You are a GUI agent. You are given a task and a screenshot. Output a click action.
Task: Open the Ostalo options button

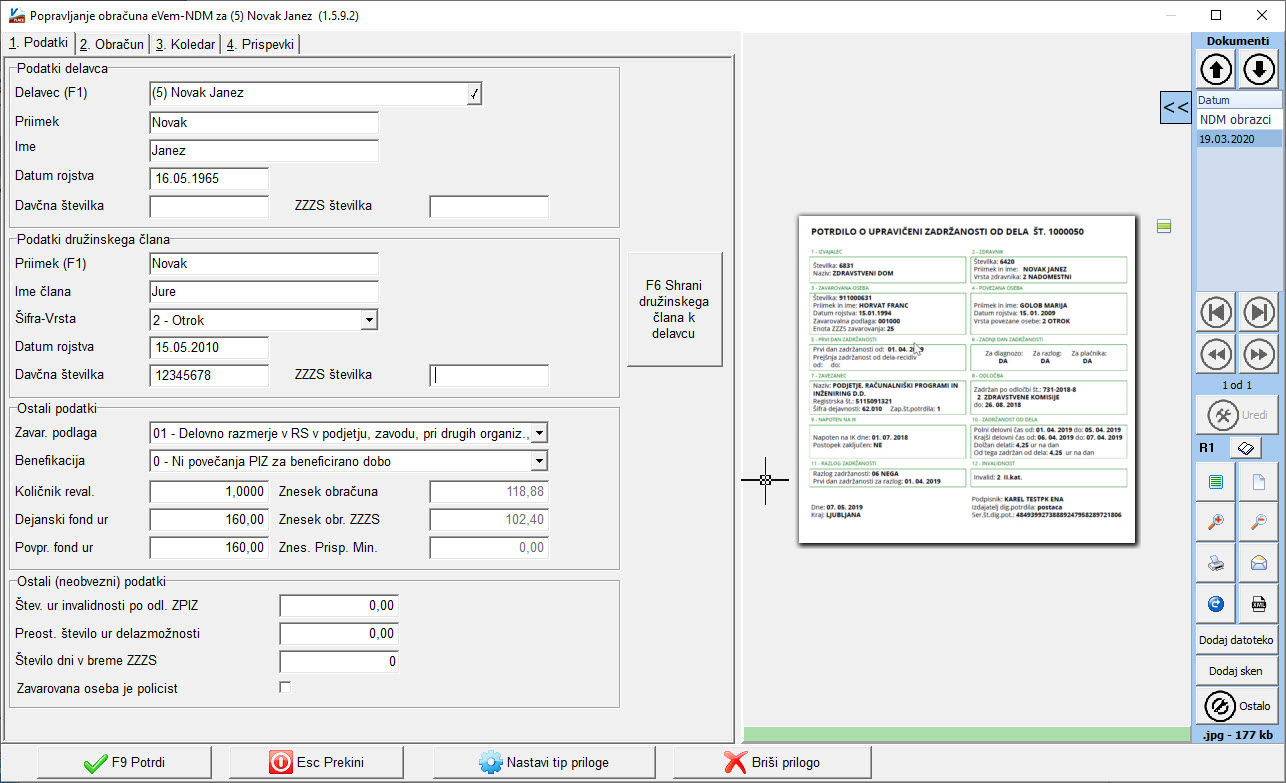click(1238, 706)
